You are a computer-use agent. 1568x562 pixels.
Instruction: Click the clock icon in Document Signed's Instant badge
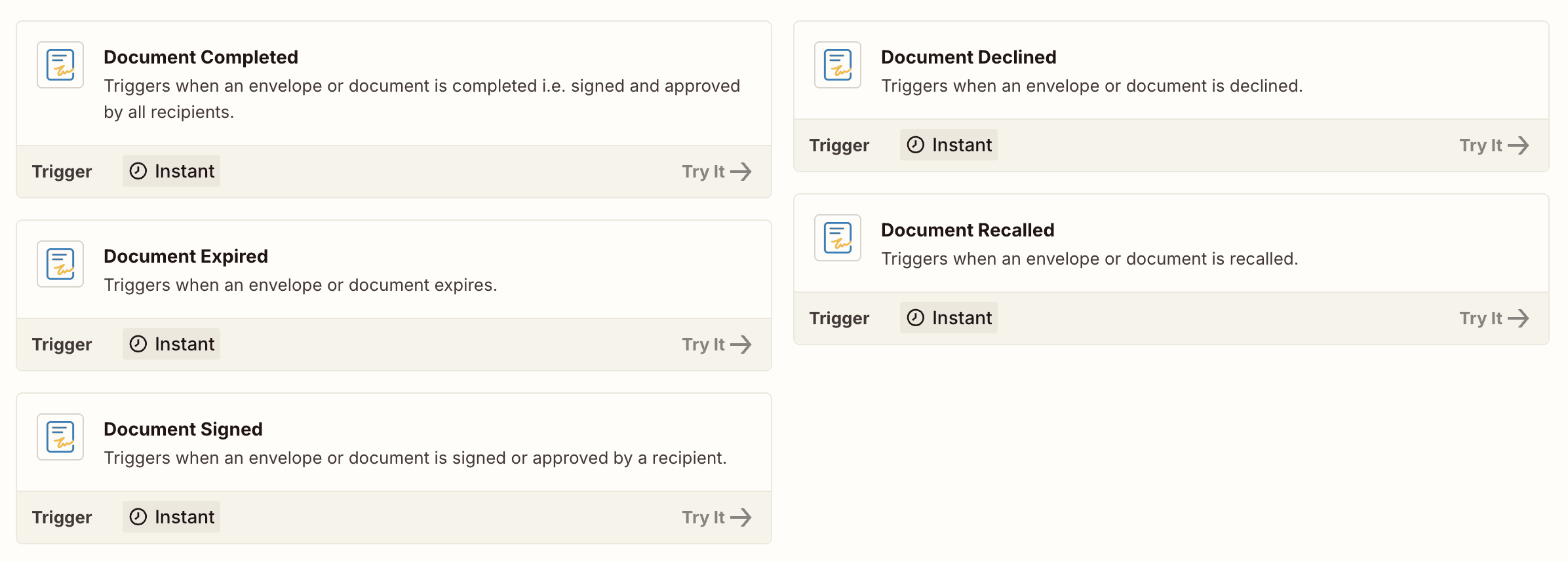(x=137, y=517)
